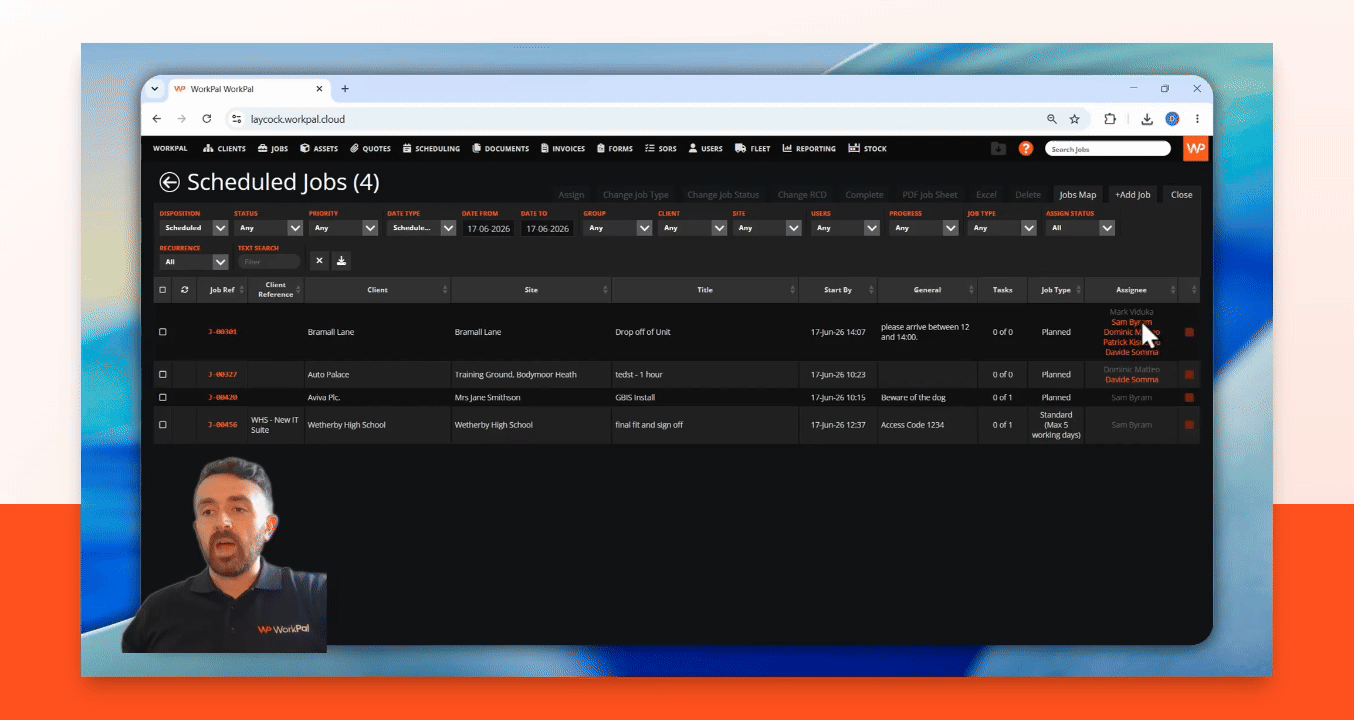This screenshot has width=1354, height=720.
Task: Click the Search Jobs field
Action: tap(1108, 149)
